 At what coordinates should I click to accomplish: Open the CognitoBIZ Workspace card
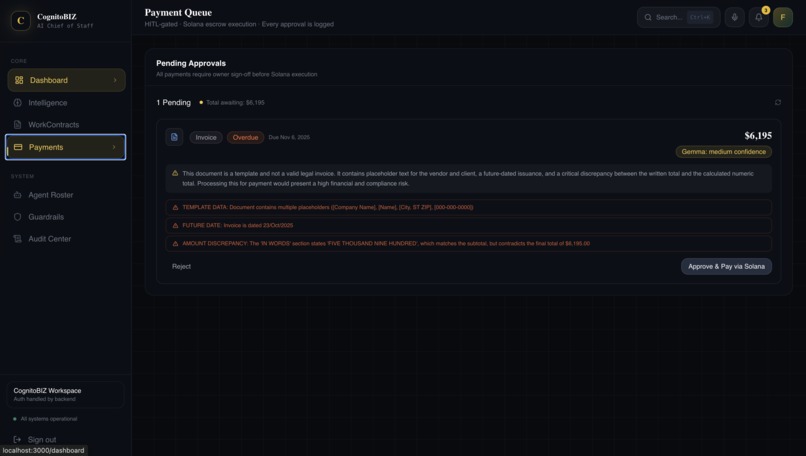pos(65,395)
